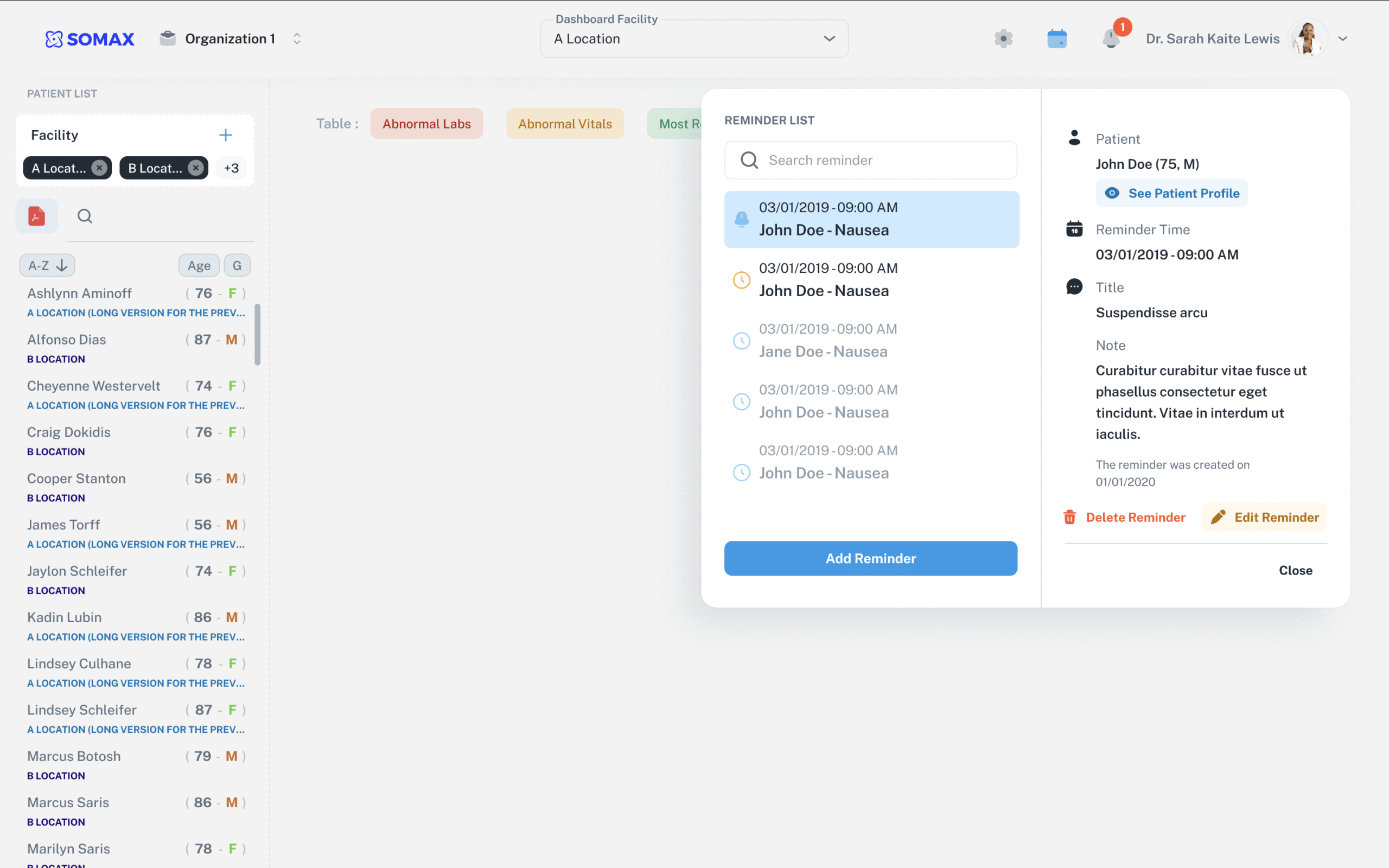Viewport: 1389px width, 868px height.
Task: Click the PDF export icon
Action: 36,216
